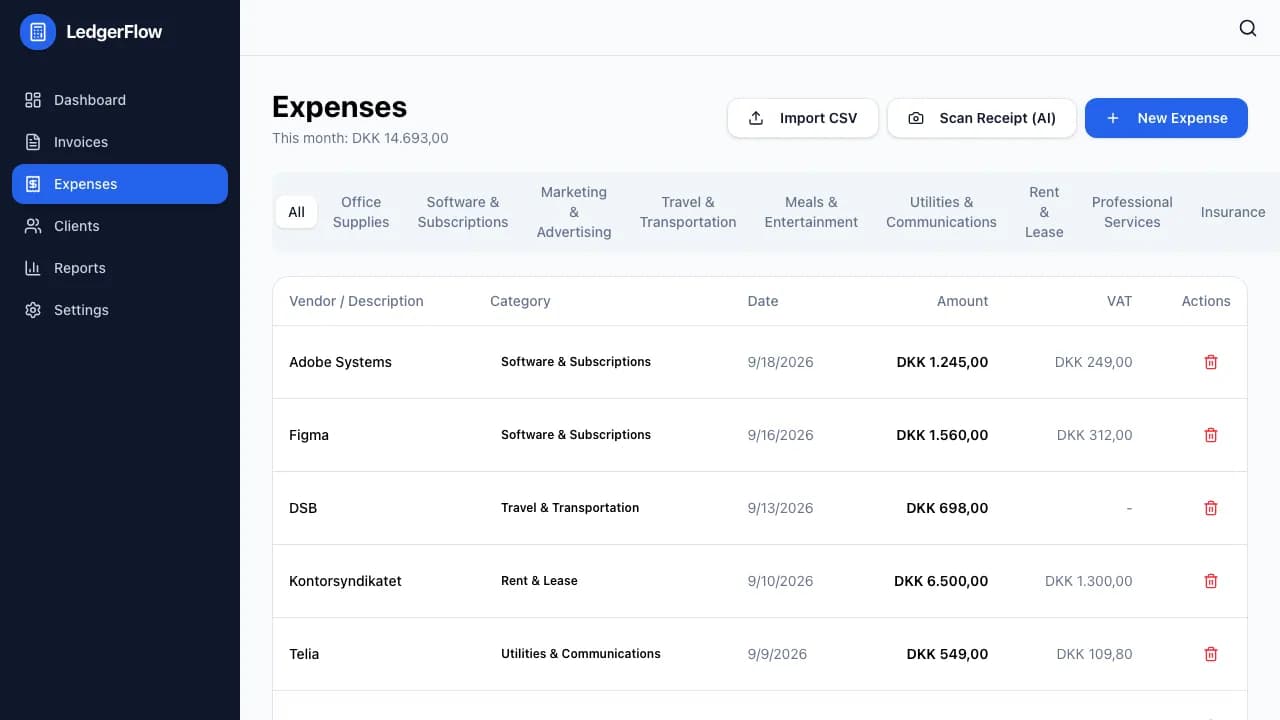The height and width of the screenshot is (720, 1280).
Task: Click the Date column header
Action: point(763,301)
